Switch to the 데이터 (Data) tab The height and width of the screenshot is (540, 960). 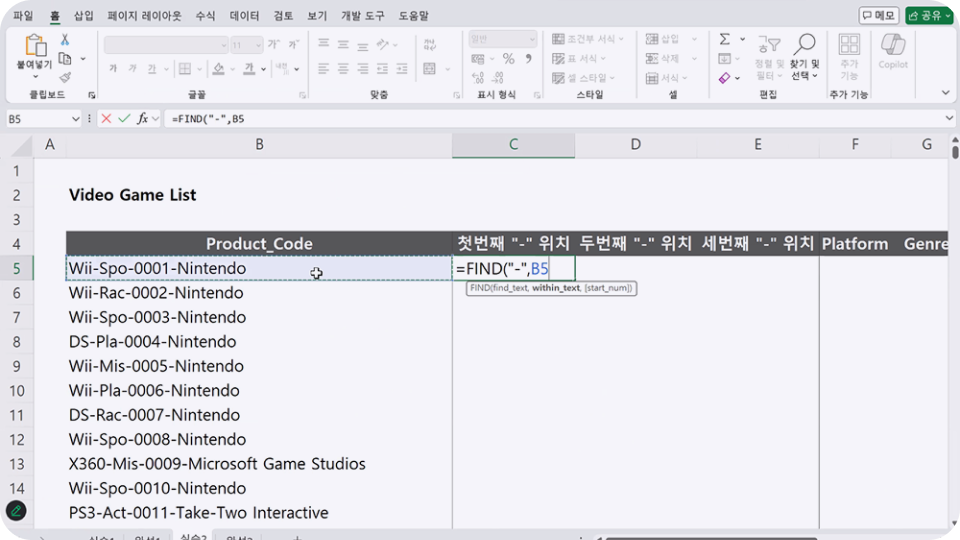244,16
